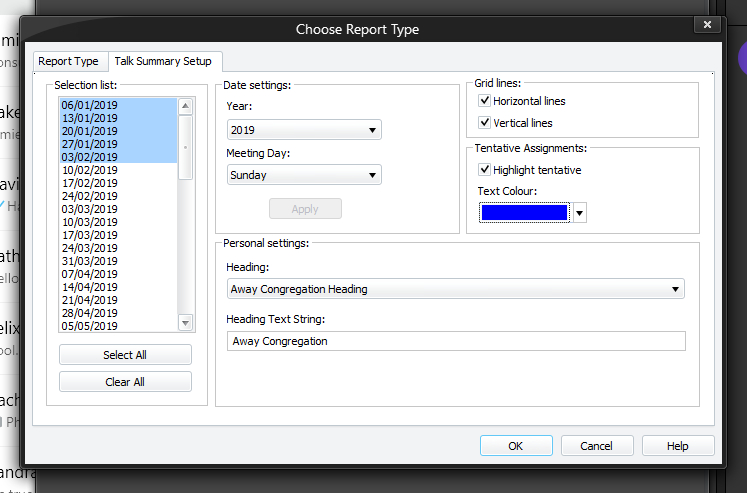747x493 pixels.
Task: Expand Text Colour picker arrow
Action: point(579,213)
